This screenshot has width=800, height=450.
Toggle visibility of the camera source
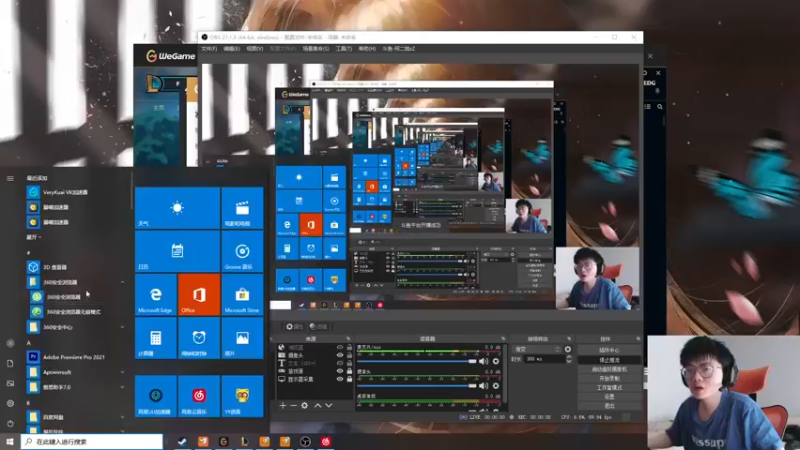click(340, 355)
